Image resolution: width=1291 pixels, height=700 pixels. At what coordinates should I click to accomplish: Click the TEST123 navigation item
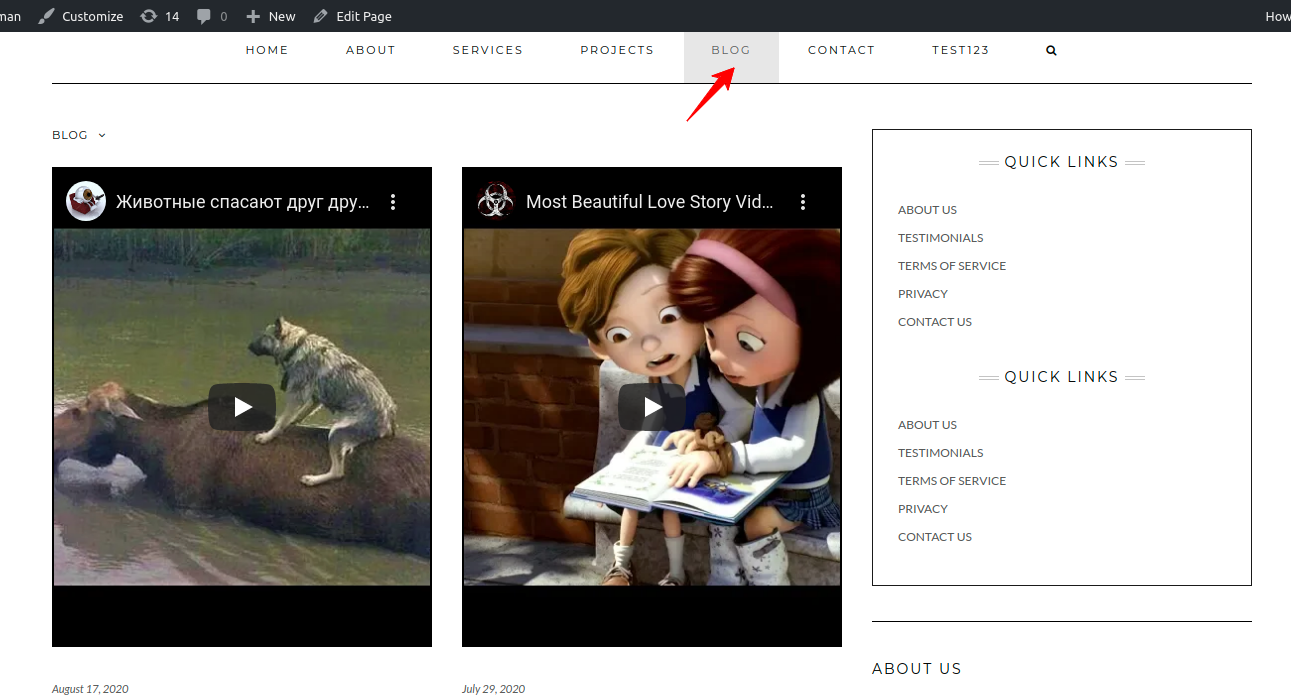960,50
